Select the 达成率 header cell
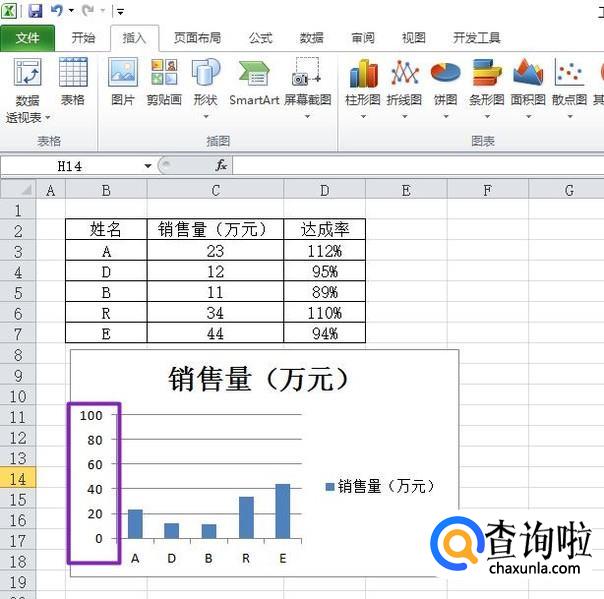This screenshot has width=604, height=599. (x=325, y=229)
